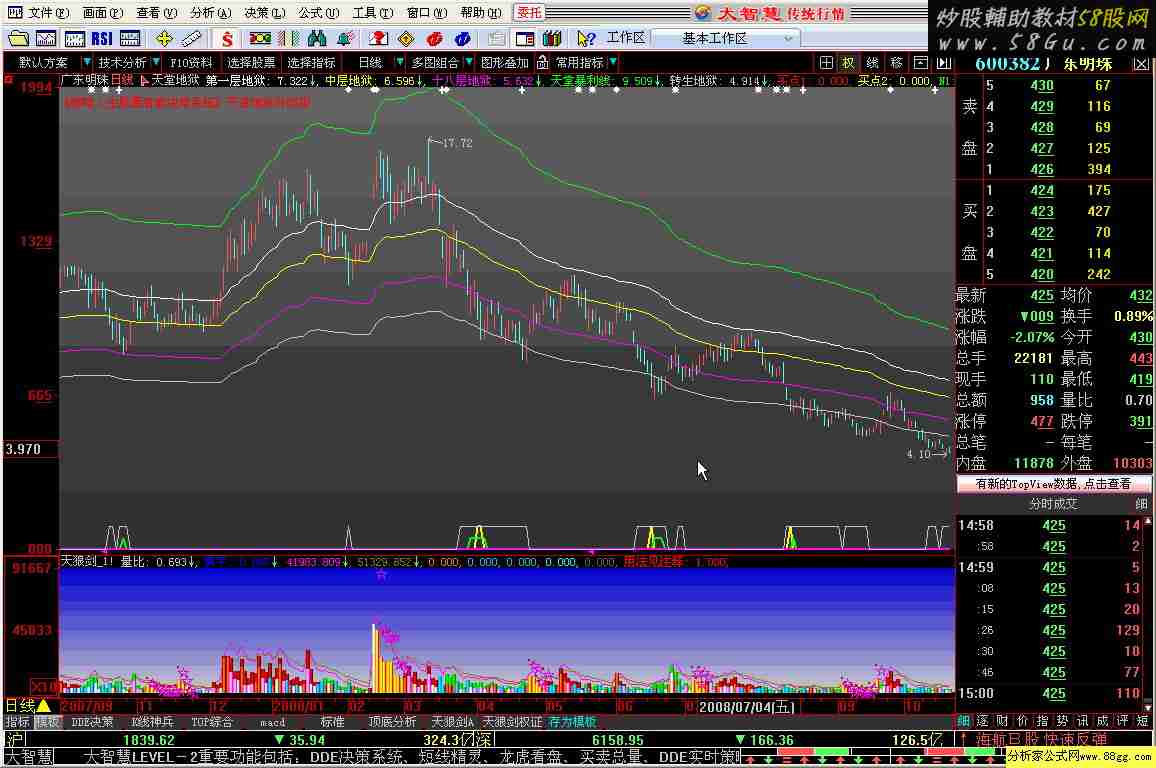Toggle the 线 chart button
The width and height of the screenshot is (1156, 768).
coord(872,62)
